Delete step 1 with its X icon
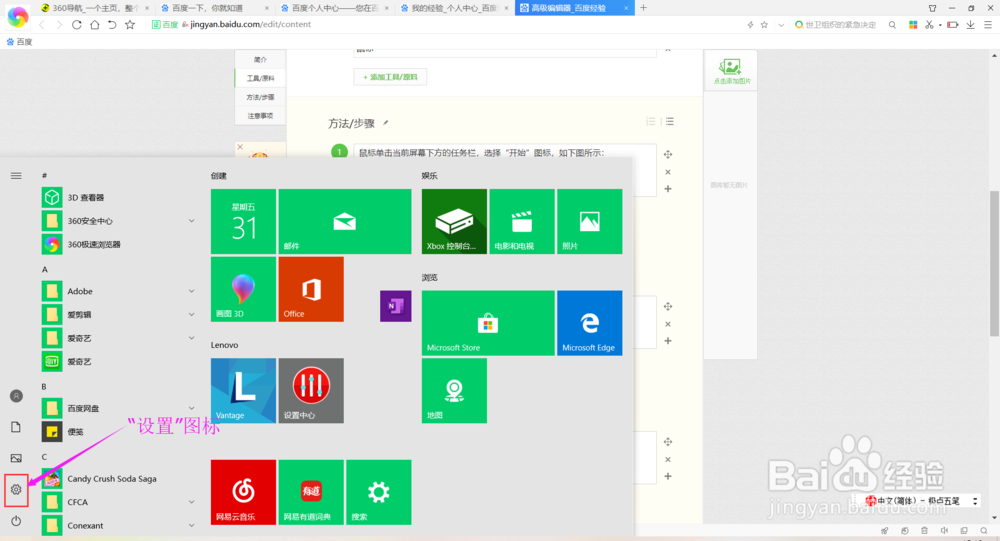Screen dimensions: 1000x541 pyautogui.click(x=668, y=172)
